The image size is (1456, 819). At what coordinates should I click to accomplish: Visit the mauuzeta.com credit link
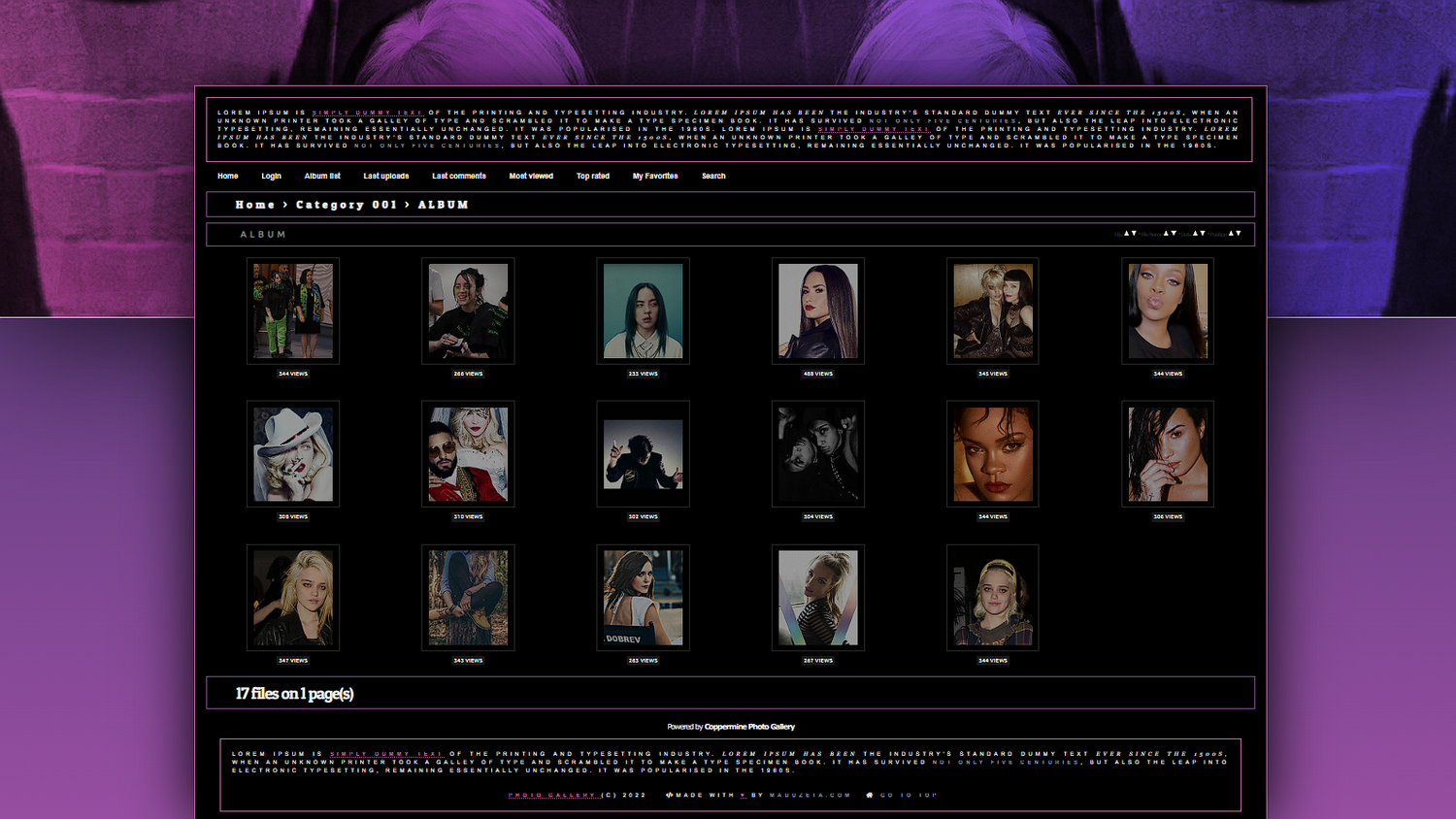coord(808,795)
